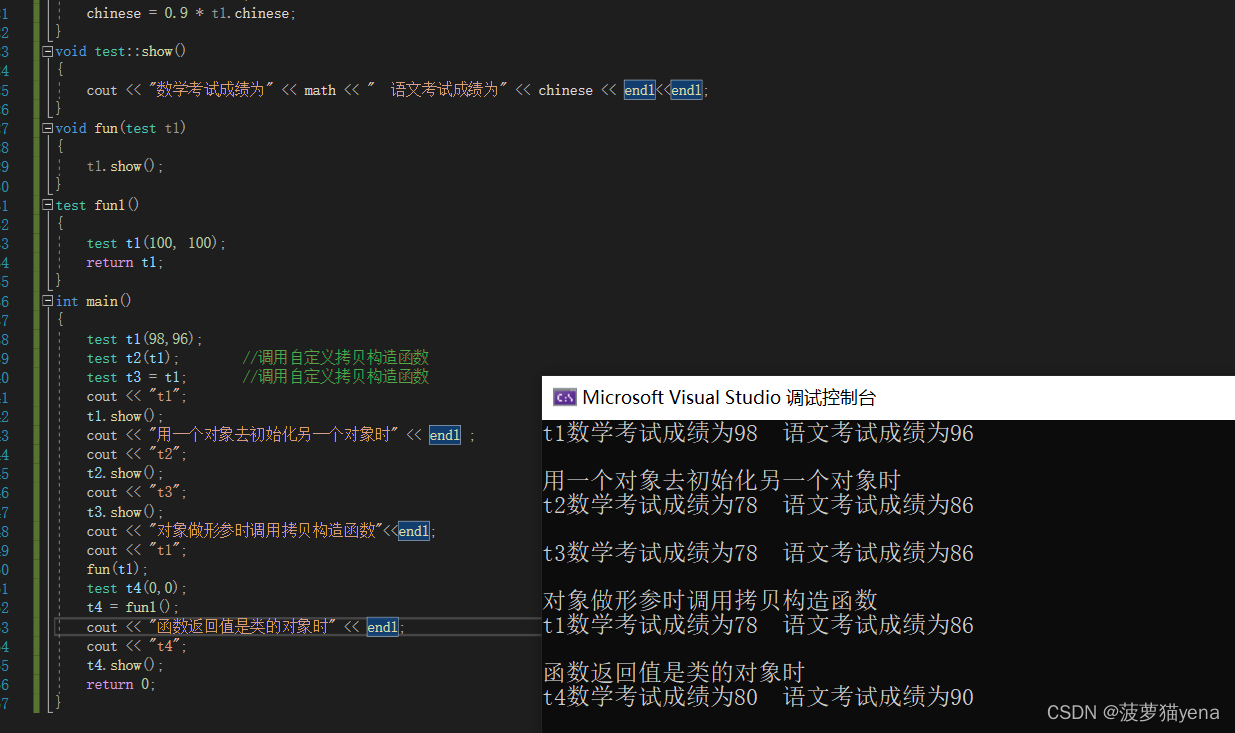Click the 'test t3 = t1;' statement

(x=137, y=377)
